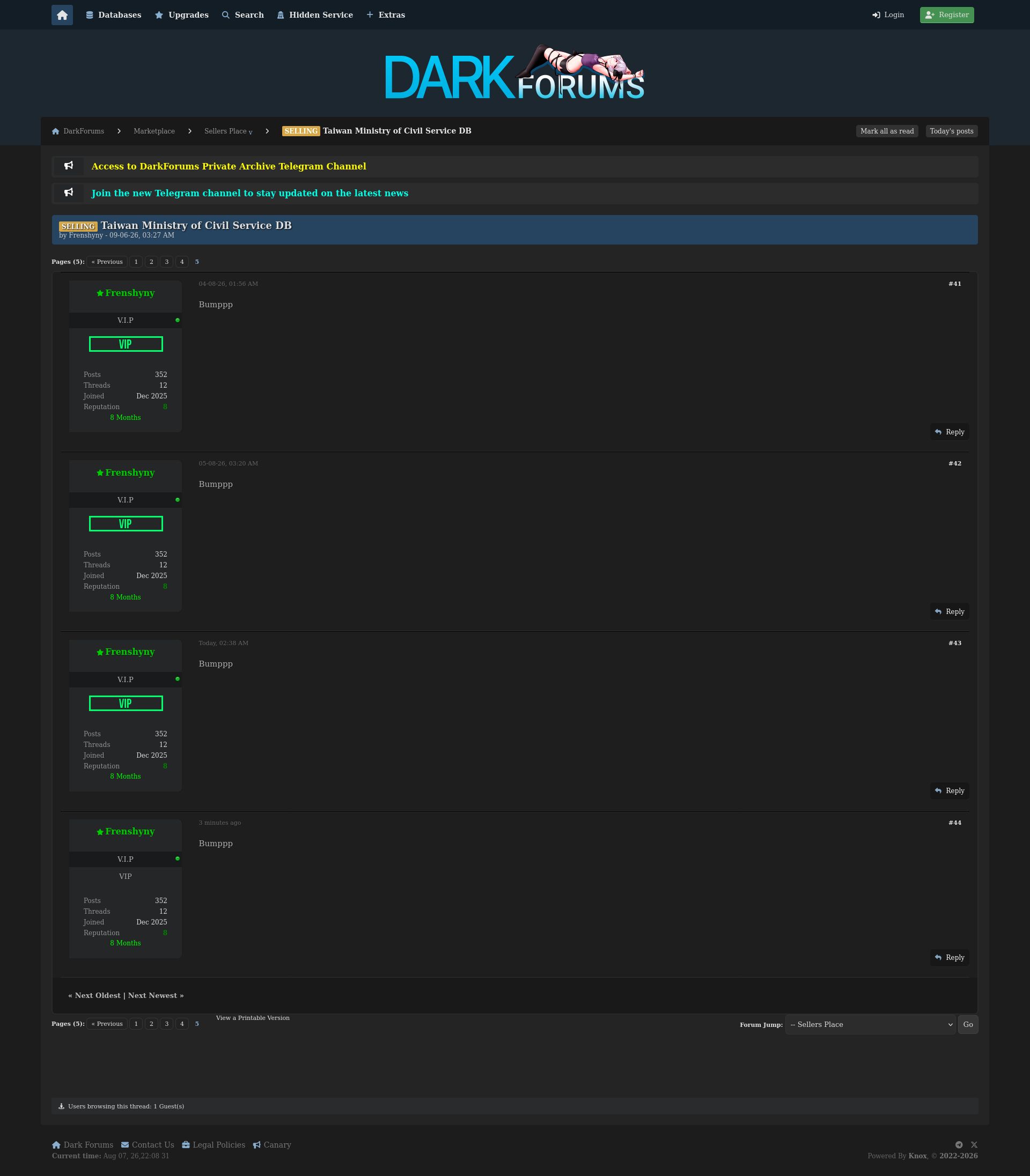
Task: Click « Previous in the bottom pagination
Action: (x=107, y=1024)
